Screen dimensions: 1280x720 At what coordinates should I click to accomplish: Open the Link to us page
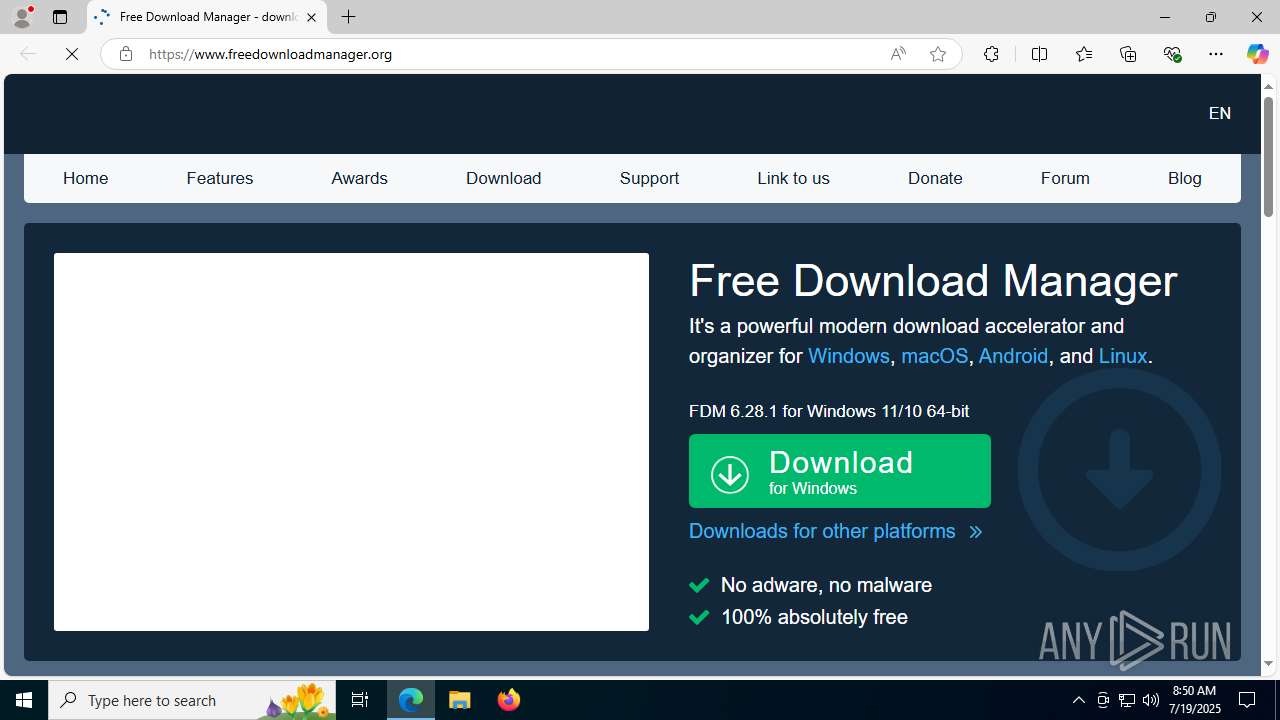click(793, 178)
